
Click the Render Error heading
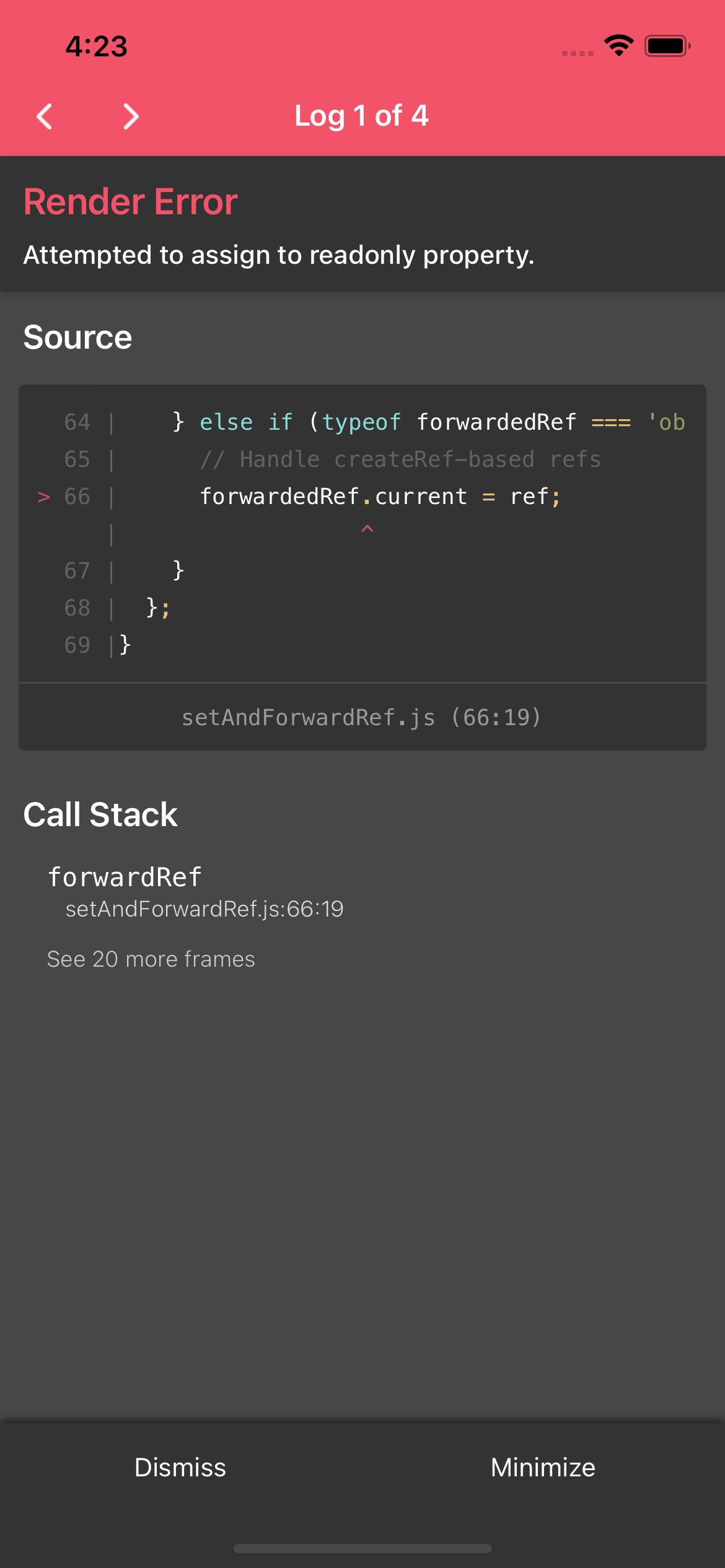click(x=130, y=201)
